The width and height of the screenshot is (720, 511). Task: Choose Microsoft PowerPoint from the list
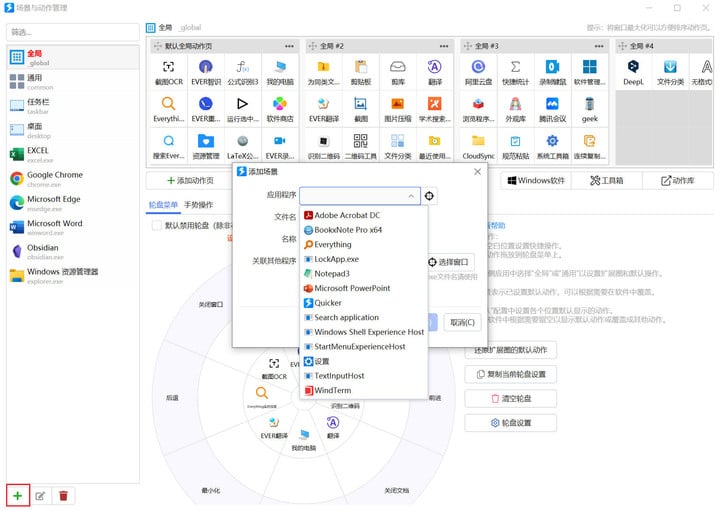pyautogui.click(x=364, y=288)
